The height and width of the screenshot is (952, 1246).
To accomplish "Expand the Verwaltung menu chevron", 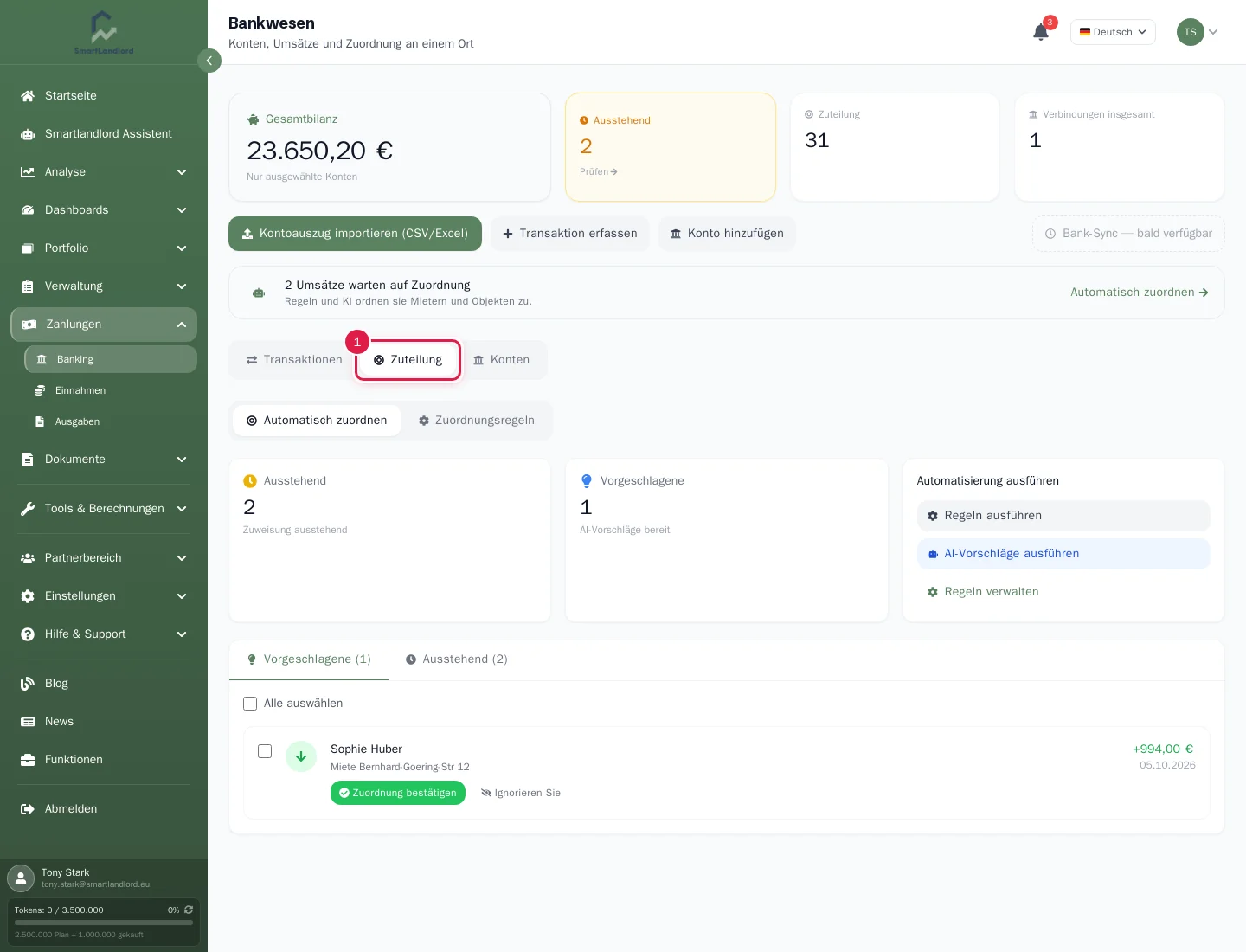I will pyautogui.click(x=182, y=286).
